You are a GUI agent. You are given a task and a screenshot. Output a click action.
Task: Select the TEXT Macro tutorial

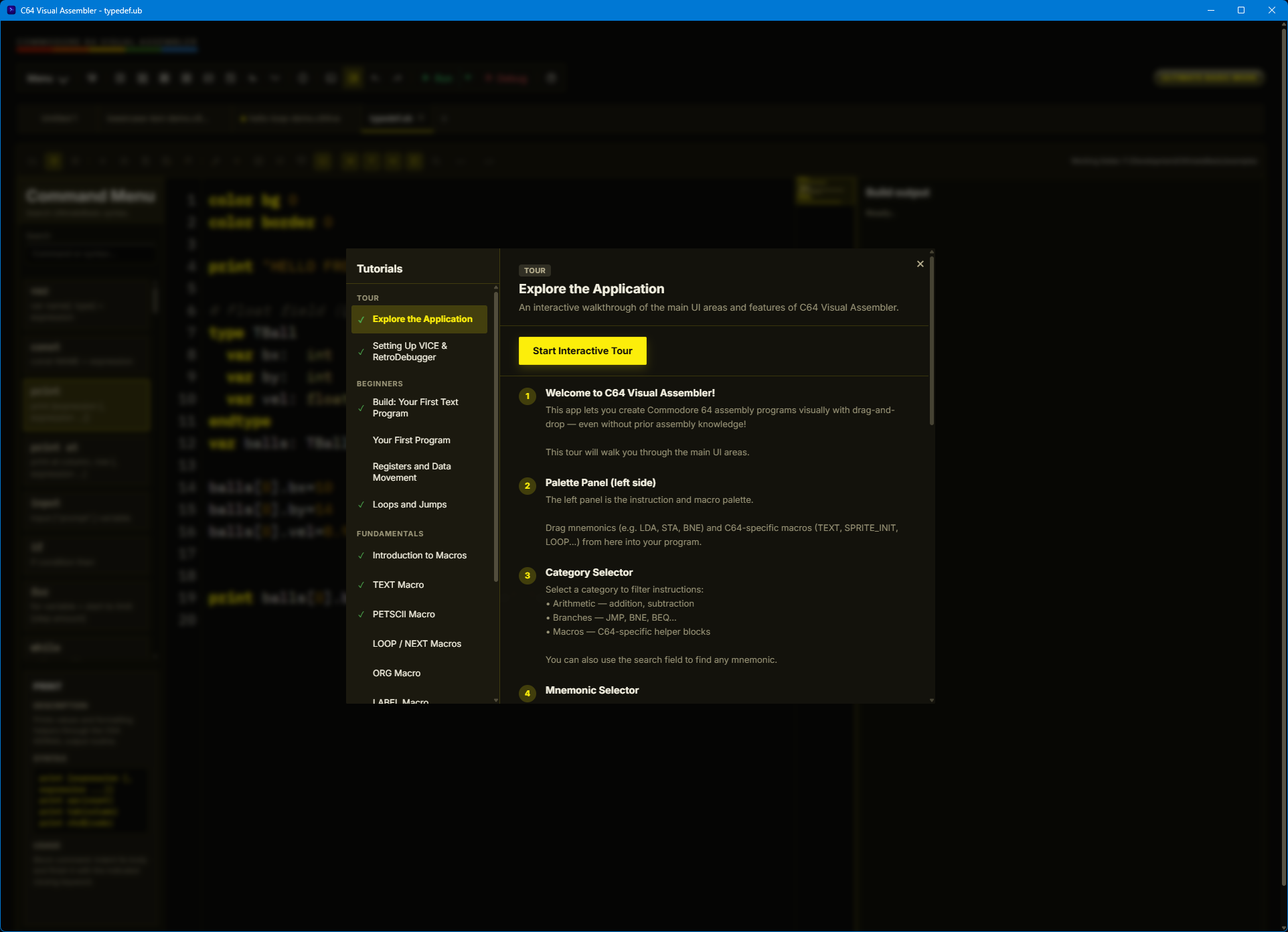point(419,585)
